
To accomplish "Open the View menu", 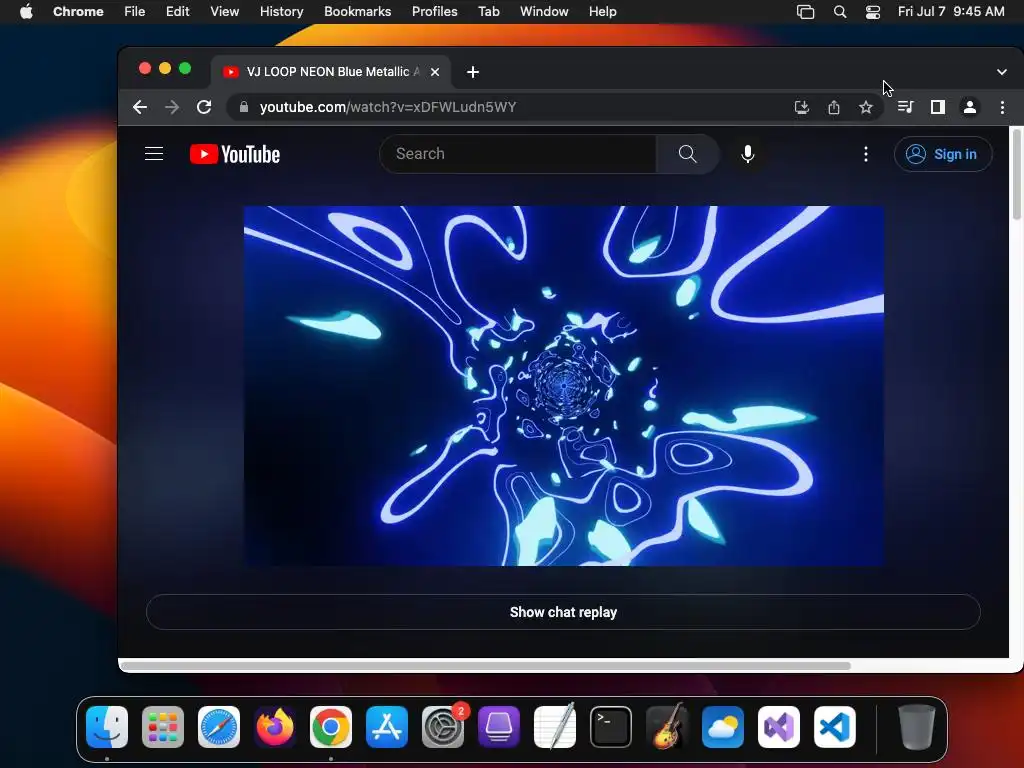I will [224, 12].
